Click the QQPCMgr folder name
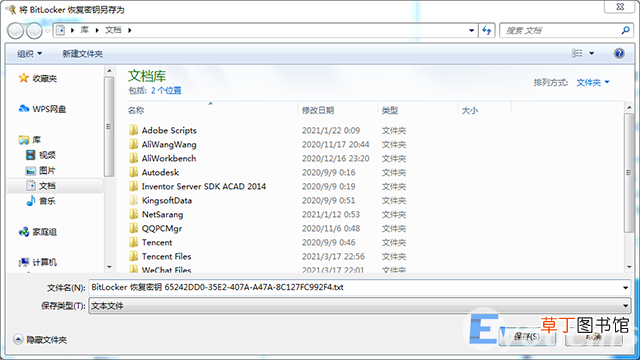The height and width of the screenshot is (360, 640). (x=162, y=229)
